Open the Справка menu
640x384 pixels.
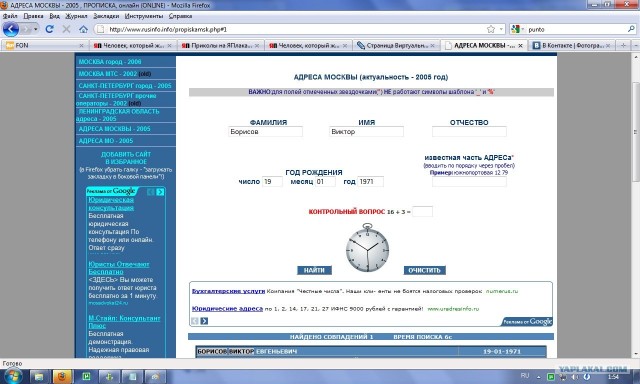180,16
